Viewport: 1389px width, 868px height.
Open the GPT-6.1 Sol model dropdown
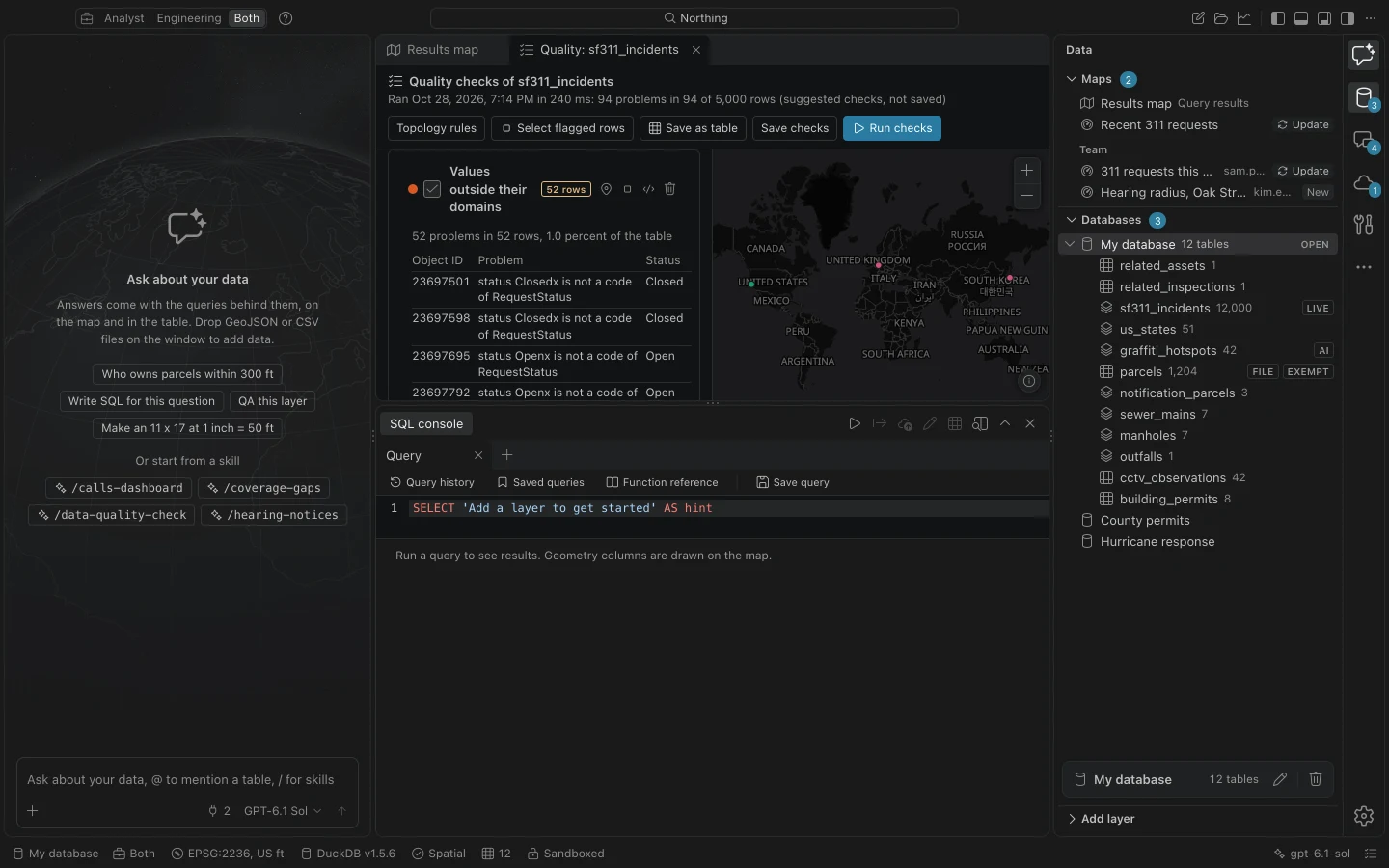(283, 811)
